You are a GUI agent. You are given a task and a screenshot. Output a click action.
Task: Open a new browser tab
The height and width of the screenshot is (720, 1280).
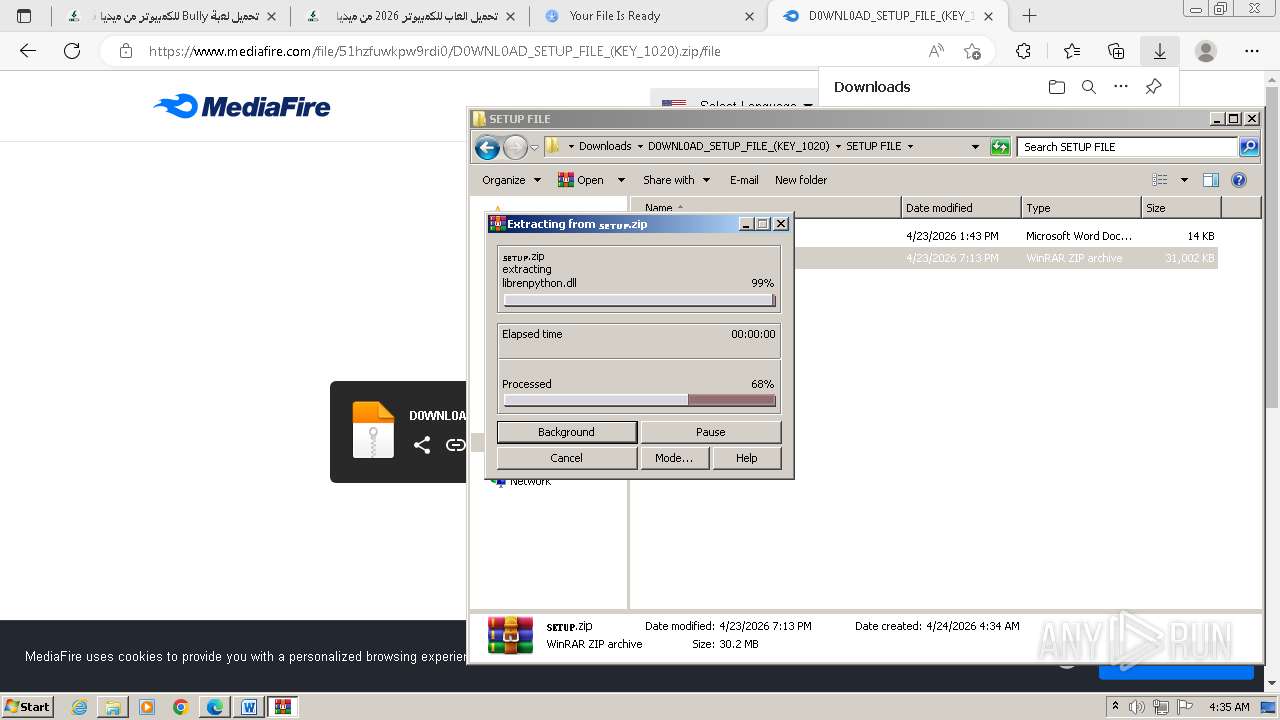1029,16
